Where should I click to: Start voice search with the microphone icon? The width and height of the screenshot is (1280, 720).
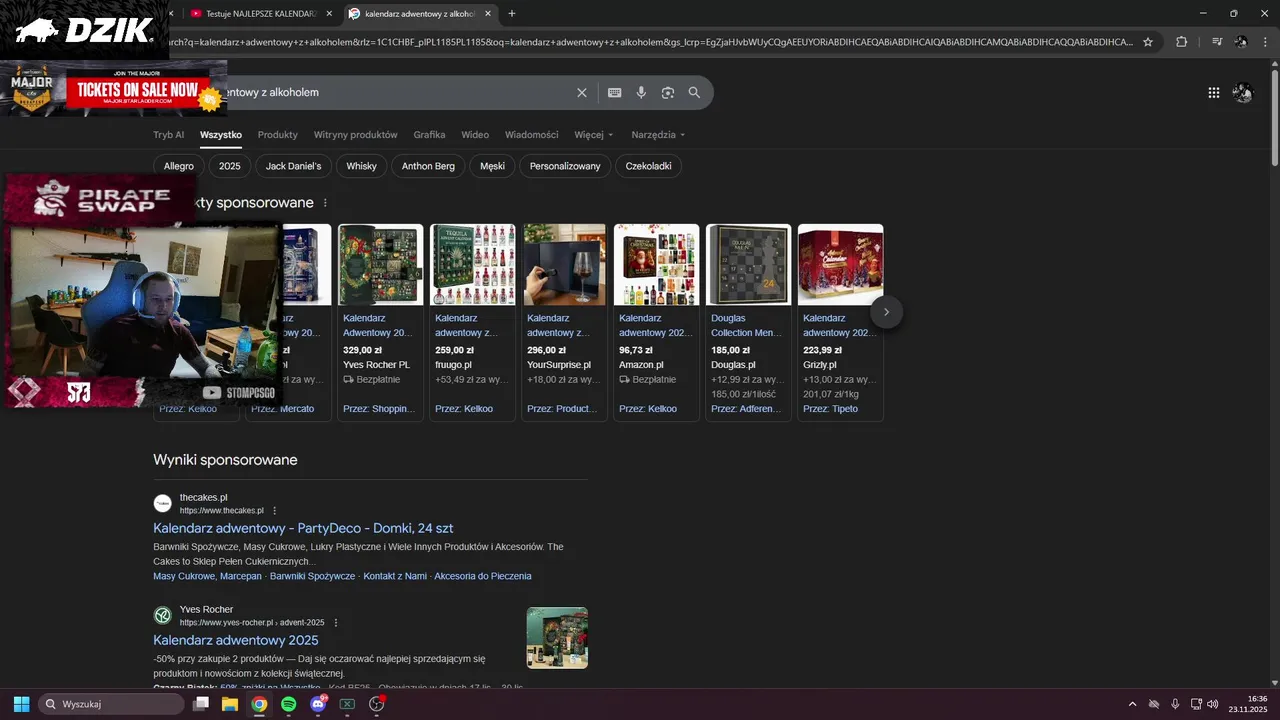641,92
